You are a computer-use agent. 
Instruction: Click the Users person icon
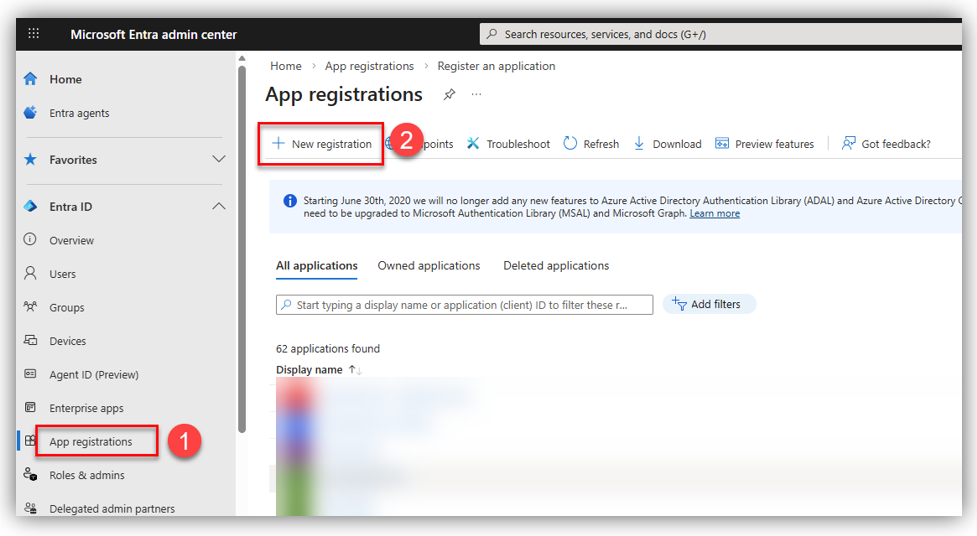[30, 273]
